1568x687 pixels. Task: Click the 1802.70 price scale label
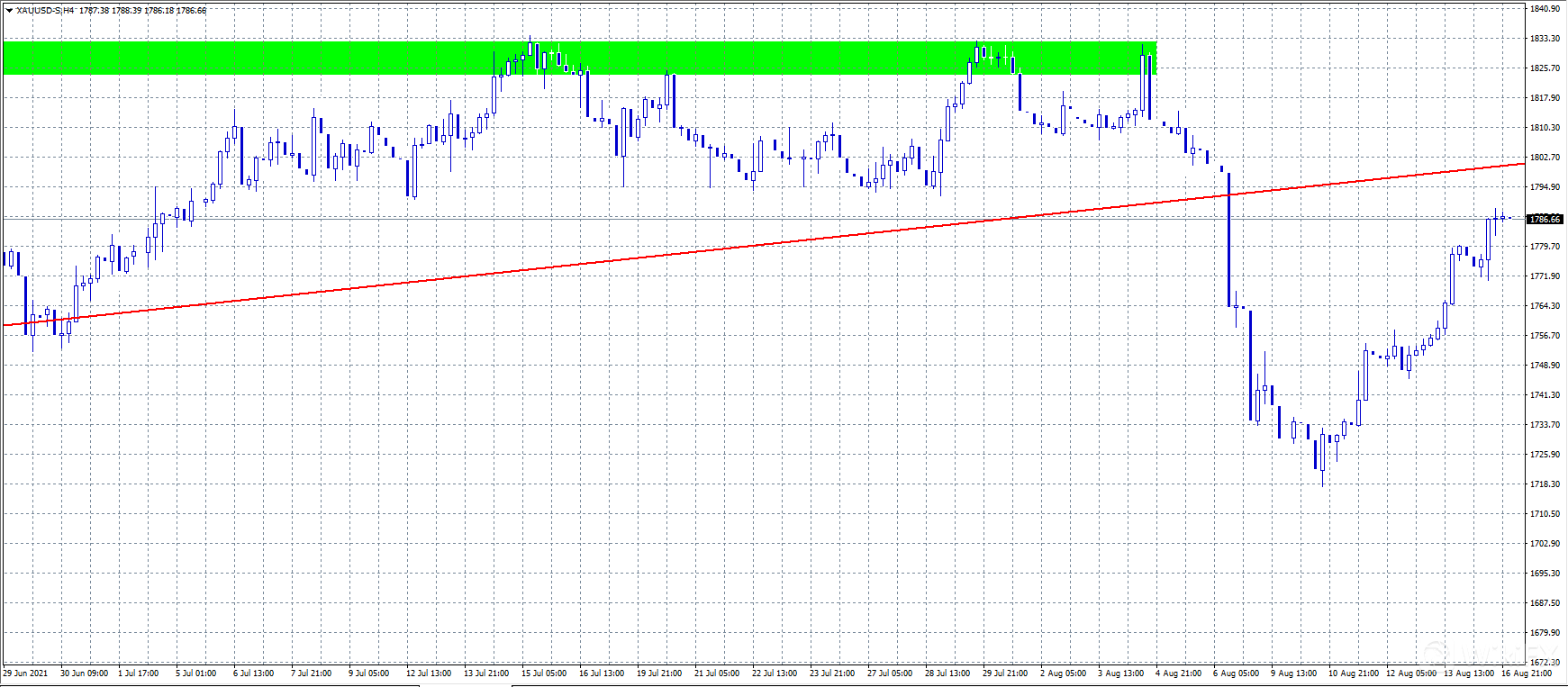point(1545,158)
